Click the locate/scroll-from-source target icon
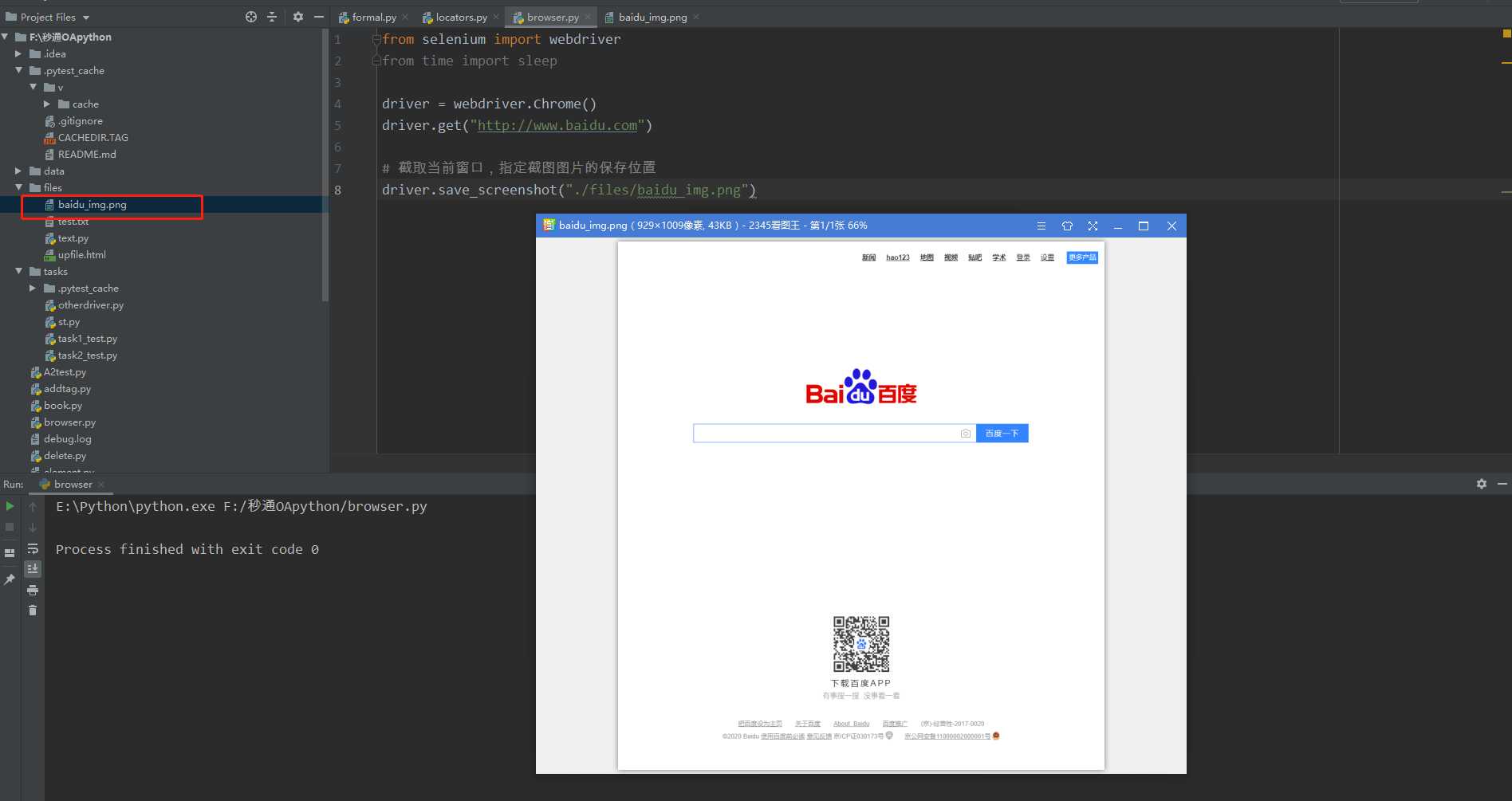Viewport: 1512px width, 801px height. click(x=251, y=17)
